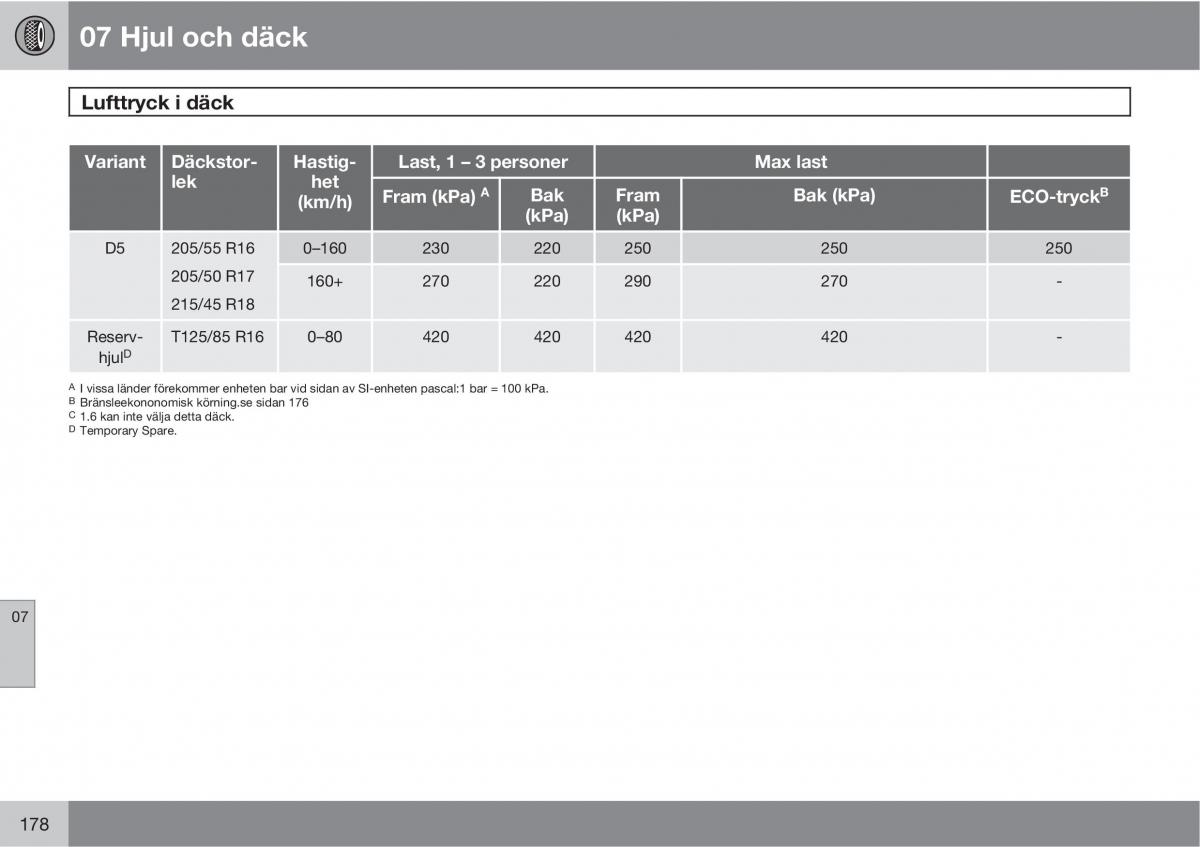Click the 'Max last' header cell

pos(791,162)
